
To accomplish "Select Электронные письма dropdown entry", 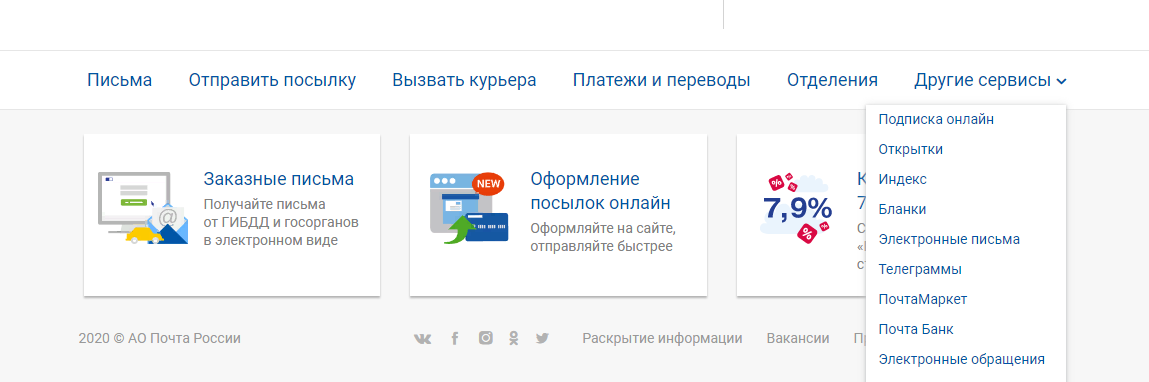I will (949, 239).
